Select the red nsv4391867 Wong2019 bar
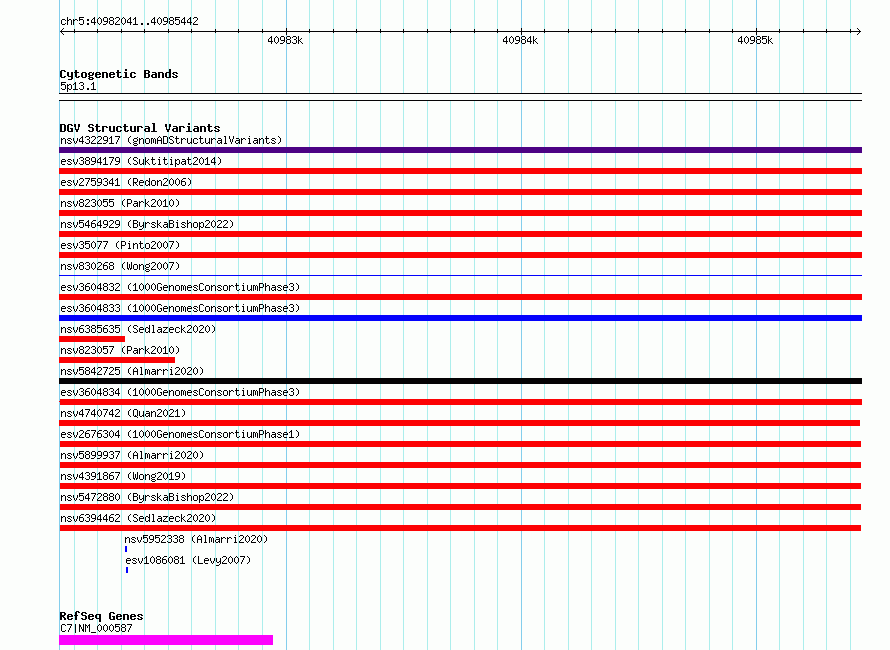The height and width of the screenshot is (650, 890). 460,486
